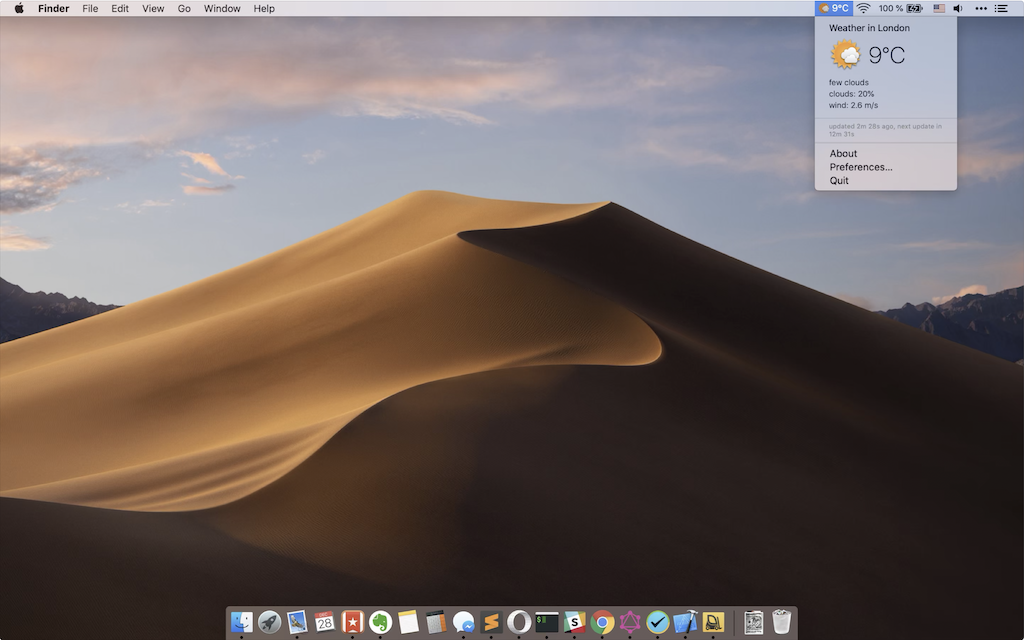The image size is (1024, 640).
Task: Open Evernote from the dock
Action: [x=380, y=622]
